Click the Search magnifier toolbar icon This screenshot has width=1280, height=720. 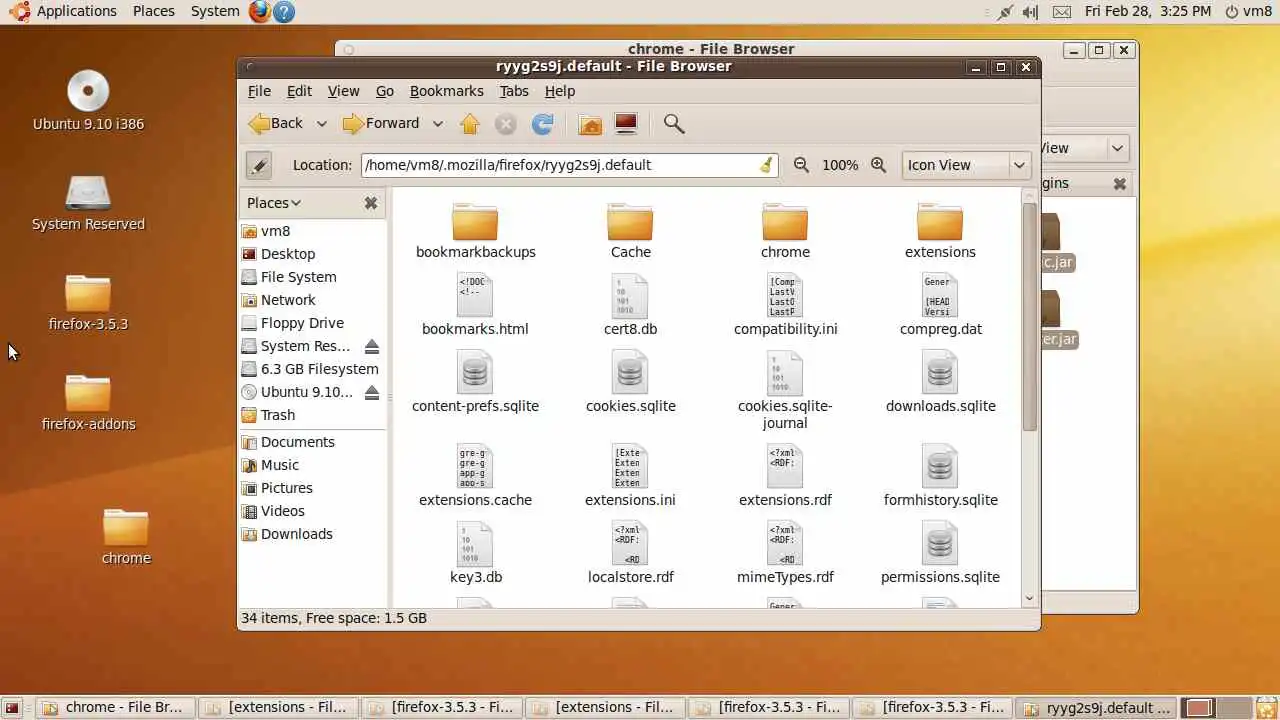tap(674, 124)
